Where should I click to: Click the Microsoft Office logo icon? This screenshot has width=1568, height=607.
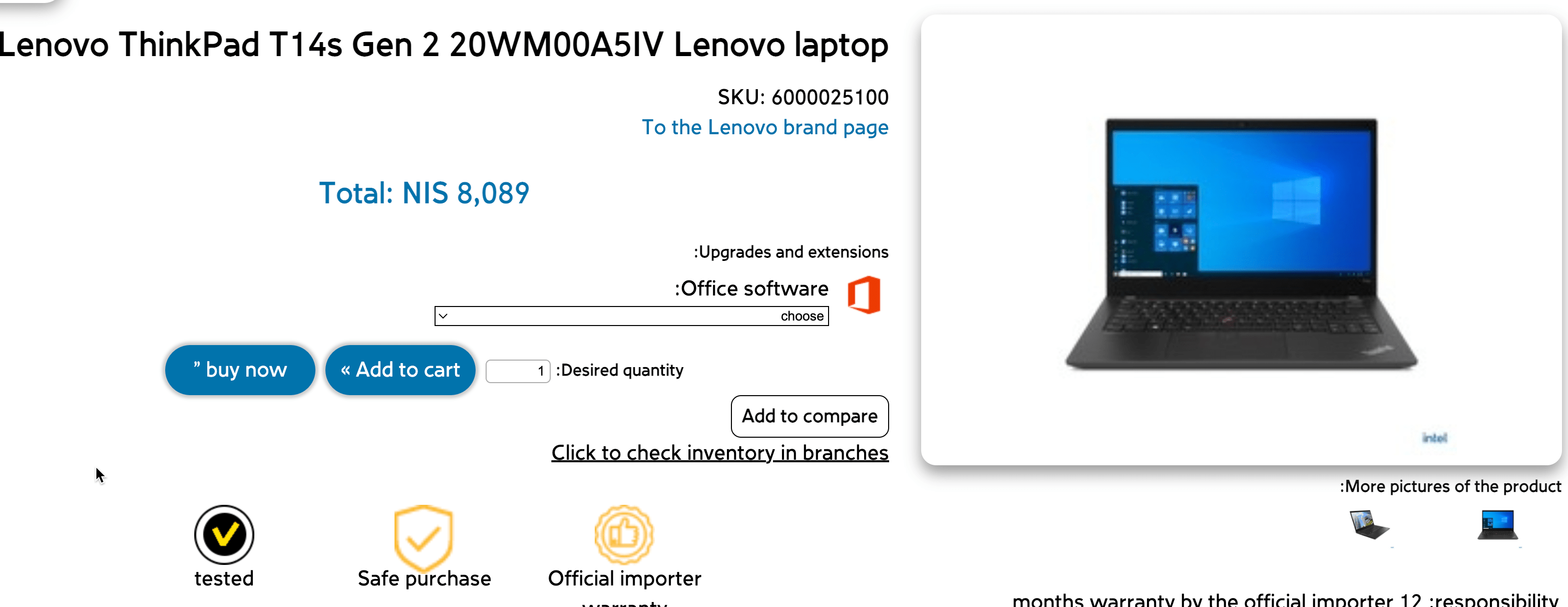coord(864,295)
